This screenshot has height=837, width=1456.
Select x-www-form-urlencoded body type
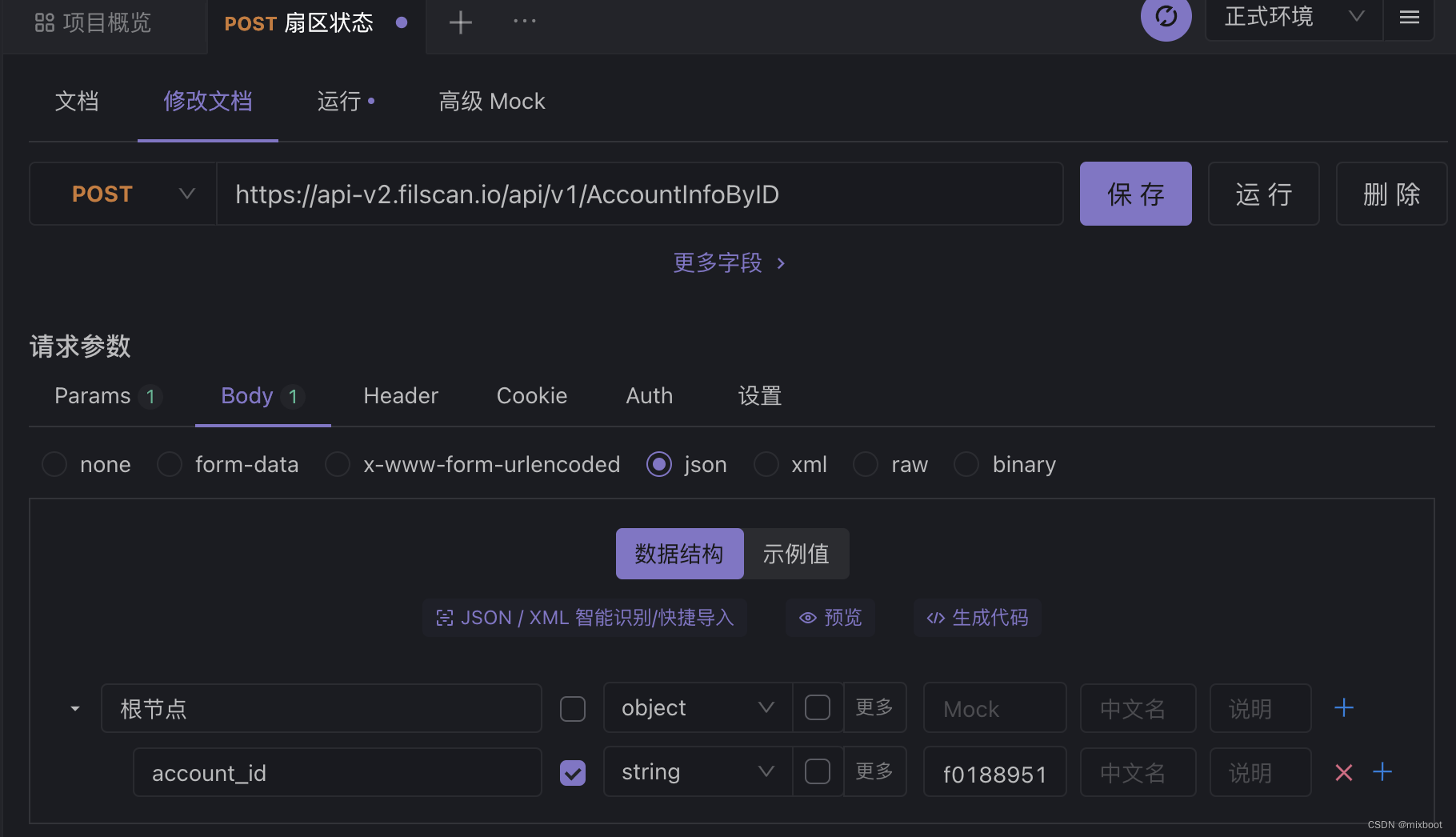click(x=338, y=464)
